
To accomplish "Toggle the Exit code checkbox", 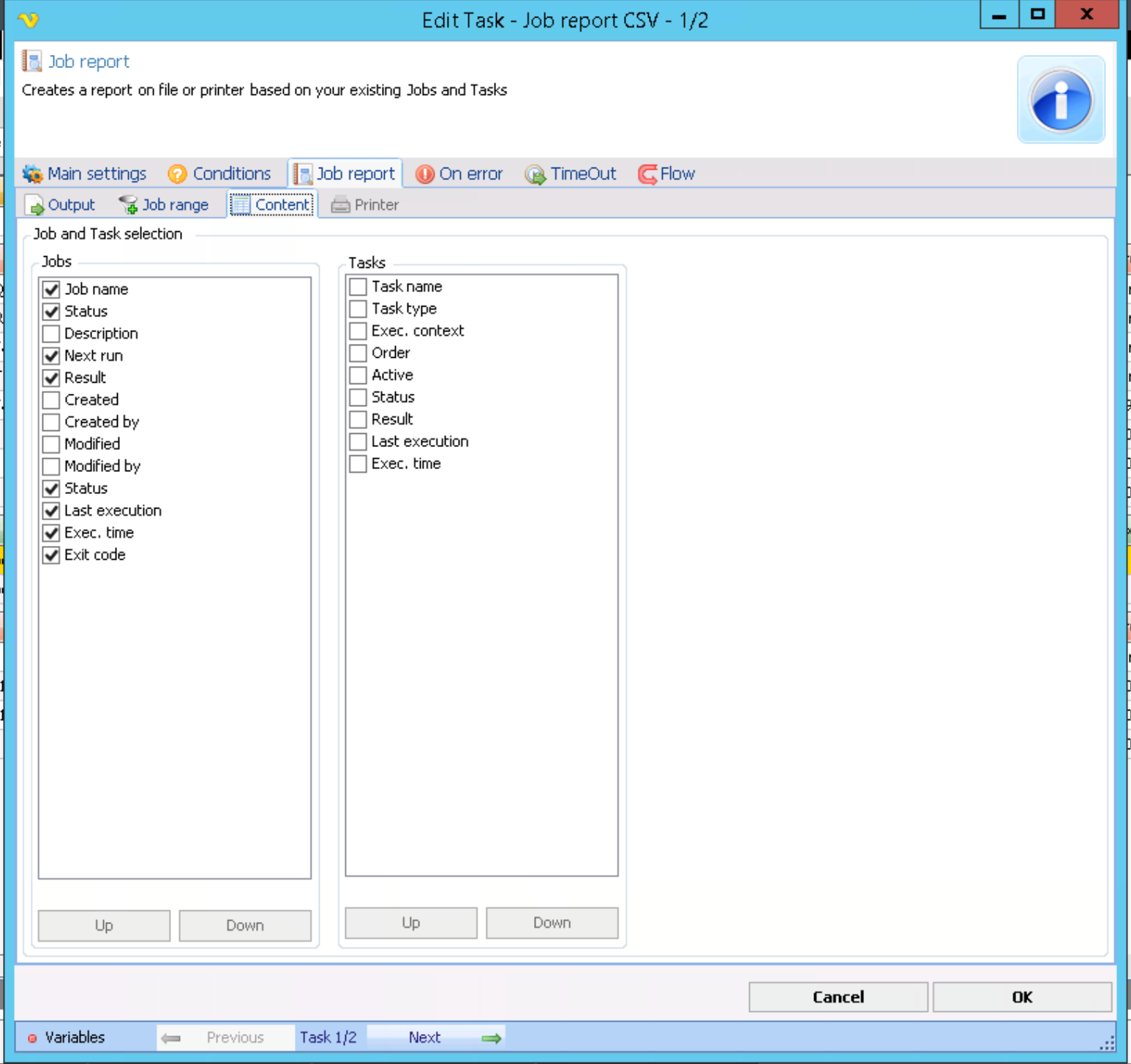I will (x=51, y=555).
